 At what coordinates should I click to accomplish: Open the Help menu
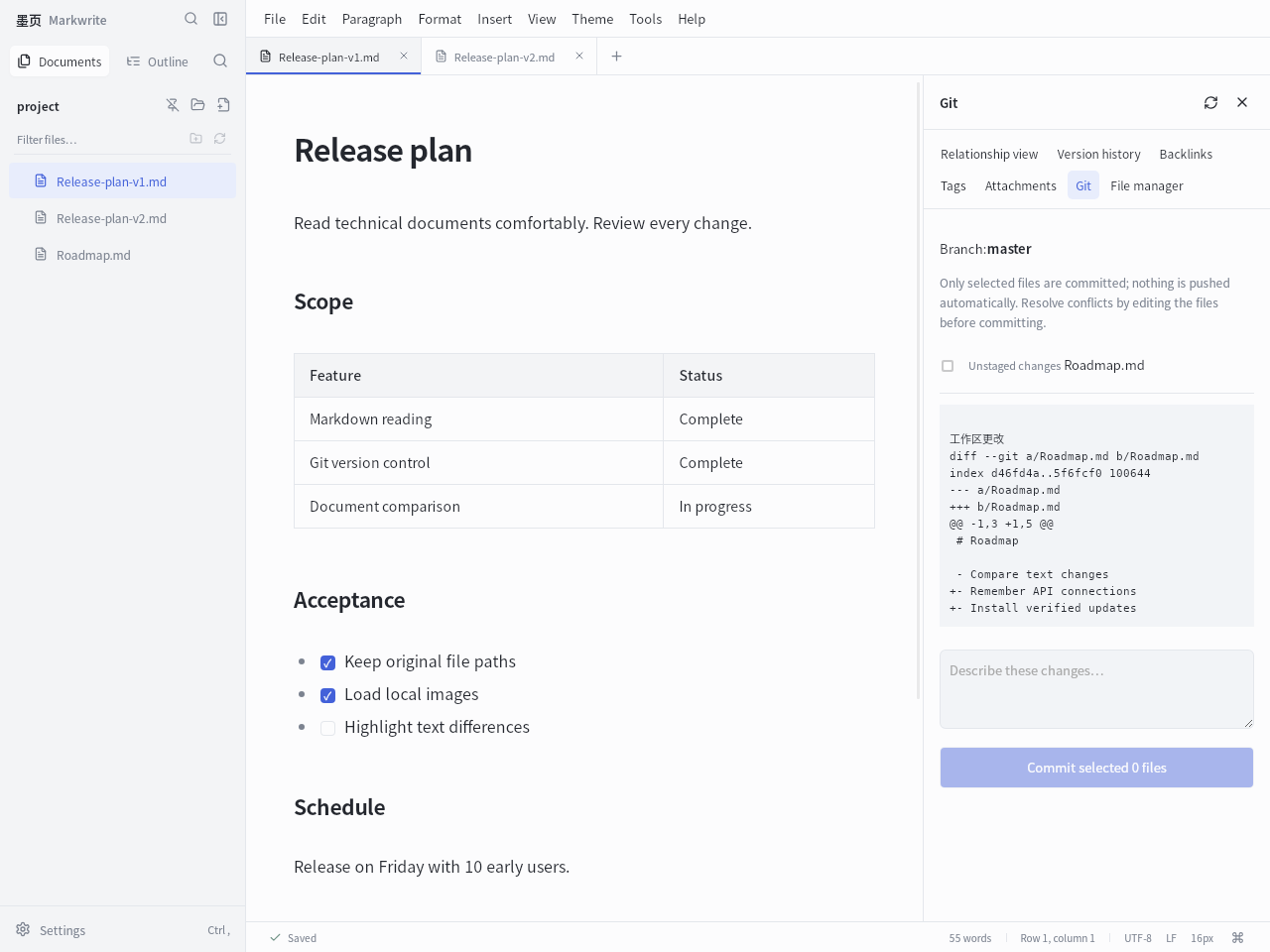pyautogui.click(x=692, y=19)
